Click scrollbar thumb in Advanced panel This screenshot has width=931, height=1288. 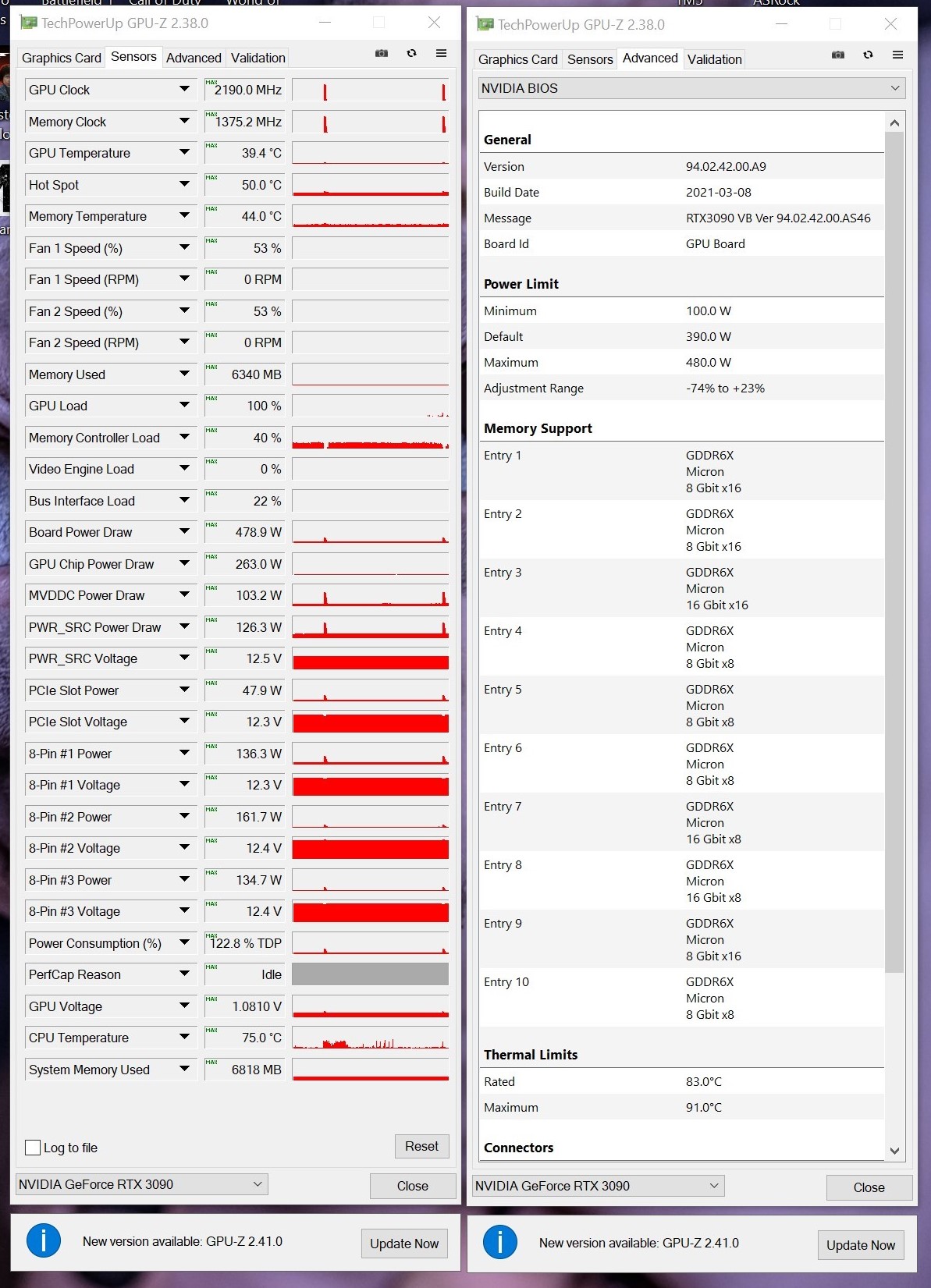[894, 552]
